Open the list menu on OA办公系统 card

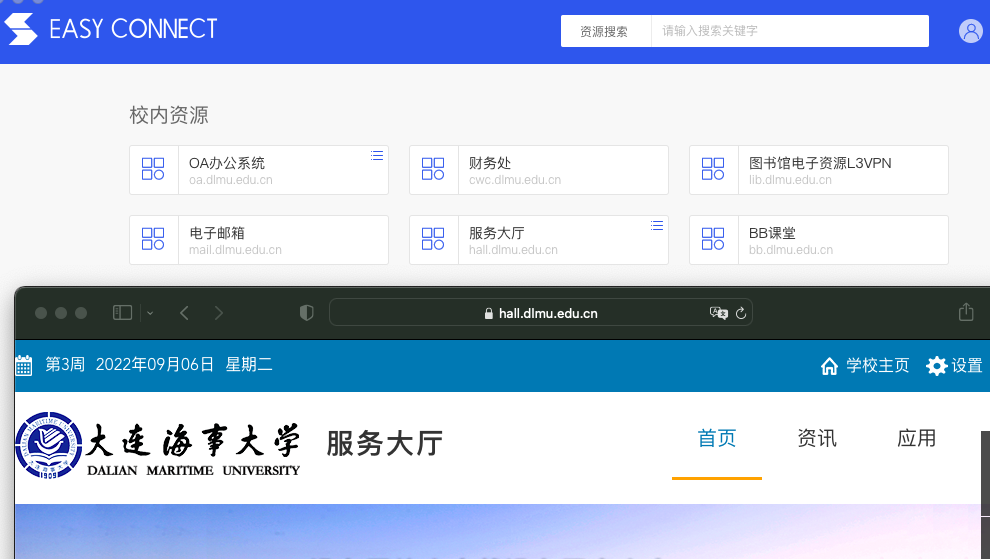[377, 155]
